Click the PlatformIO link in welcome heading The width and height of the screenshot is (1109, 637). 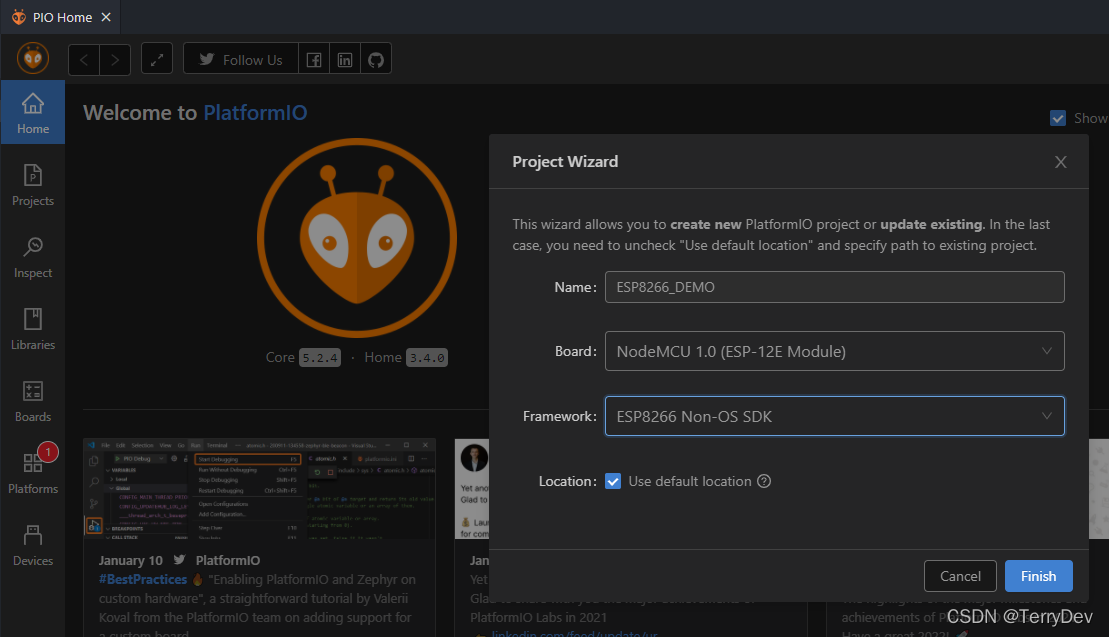255,113
